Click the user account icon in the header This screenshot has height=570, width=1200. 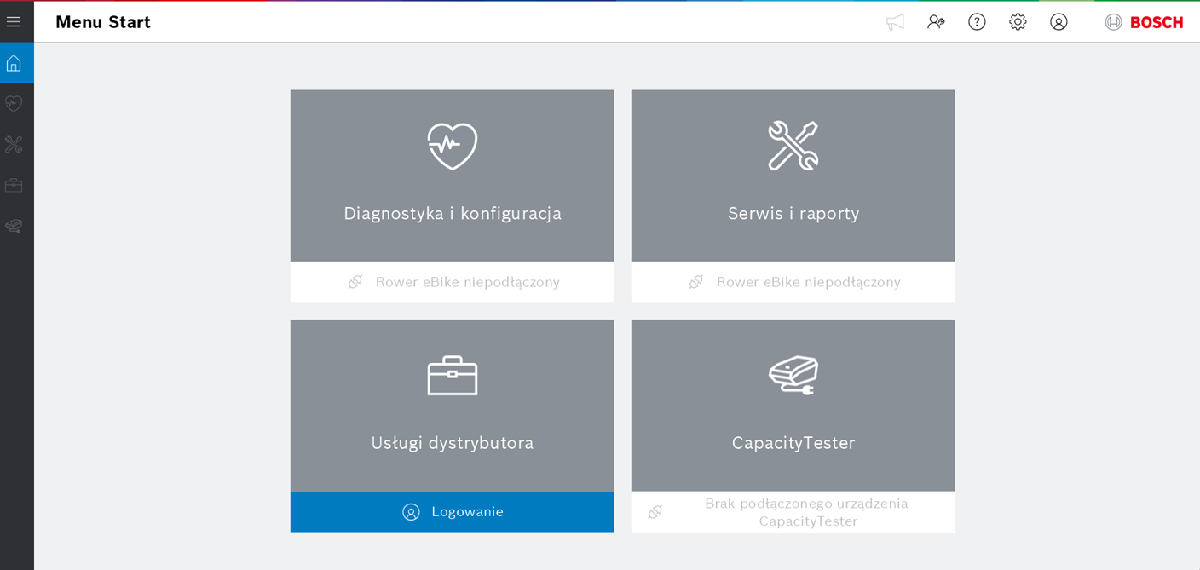pyautogui.click(x=1059, y=22)
